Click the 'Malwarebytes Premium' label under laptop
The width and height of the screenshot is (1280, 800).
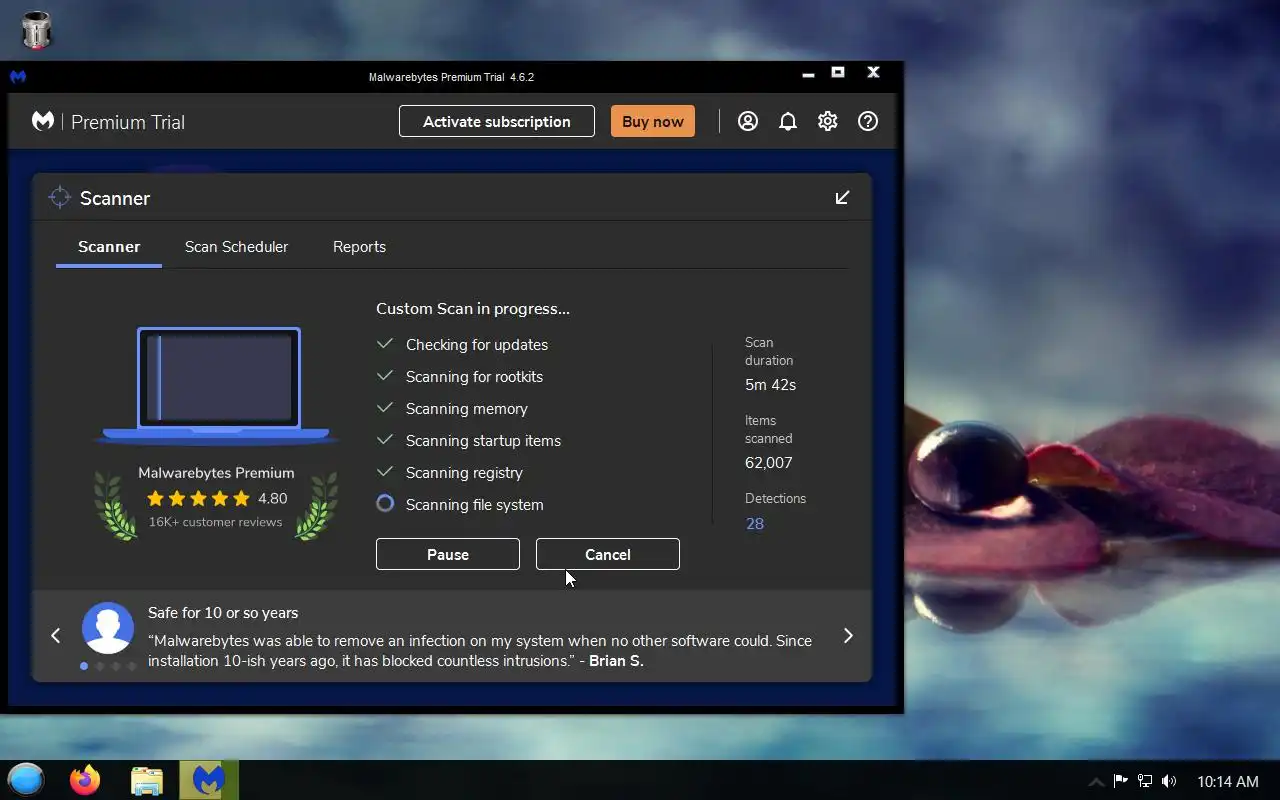pos(216,473)
